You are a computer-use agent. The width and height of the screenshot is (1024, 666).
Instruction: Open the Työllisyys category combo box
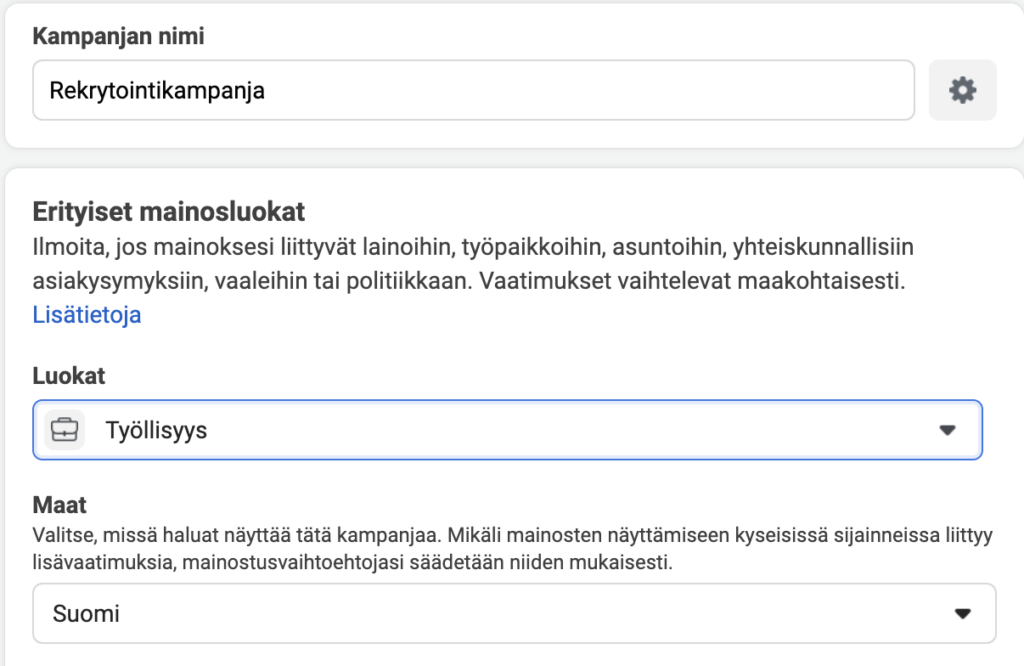pyautogui.click(x=507, y=430)
